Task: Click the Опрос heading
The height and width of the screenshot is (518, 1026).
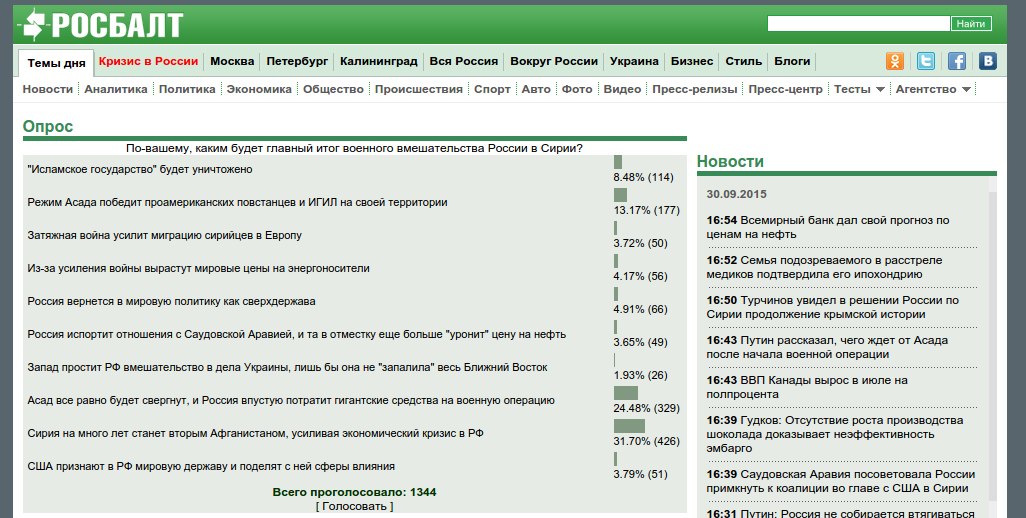Action: point(48,126)
